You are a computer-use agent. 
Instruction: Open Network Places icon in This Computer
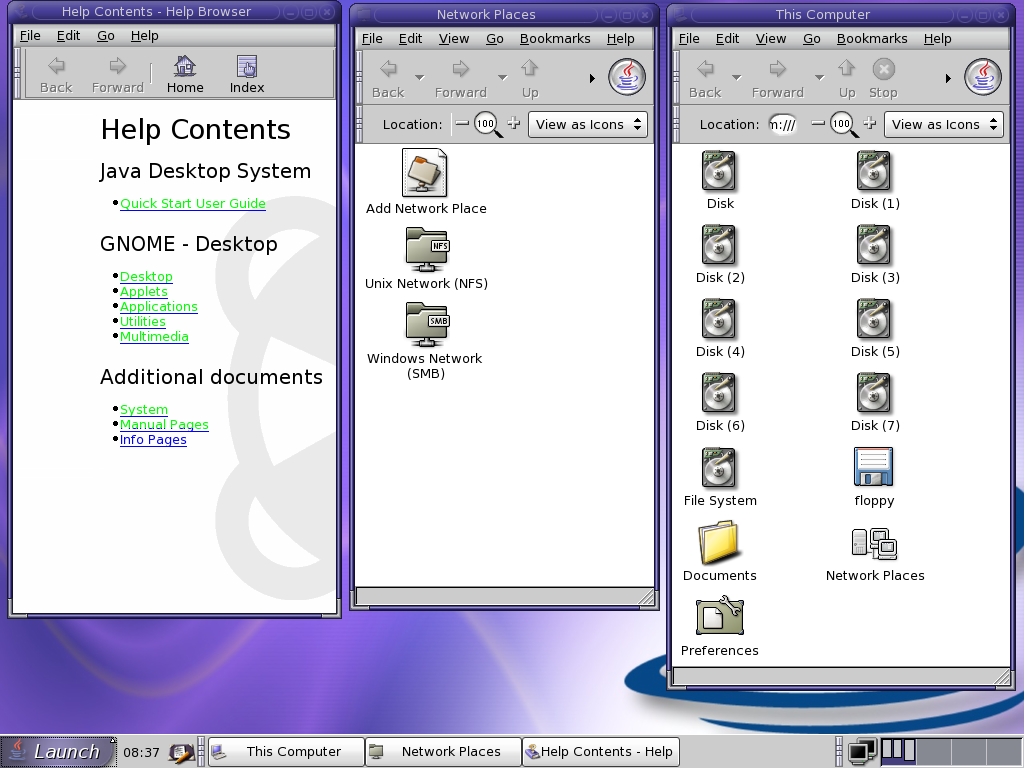click(874, 543)
